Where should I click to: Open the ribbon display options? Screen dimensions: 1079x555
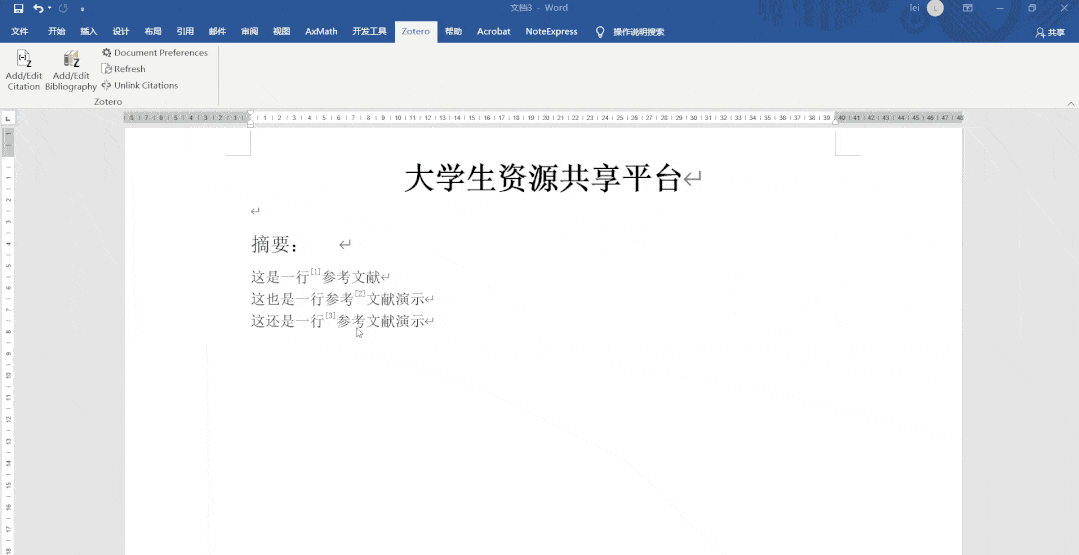(x=967, y=8)
